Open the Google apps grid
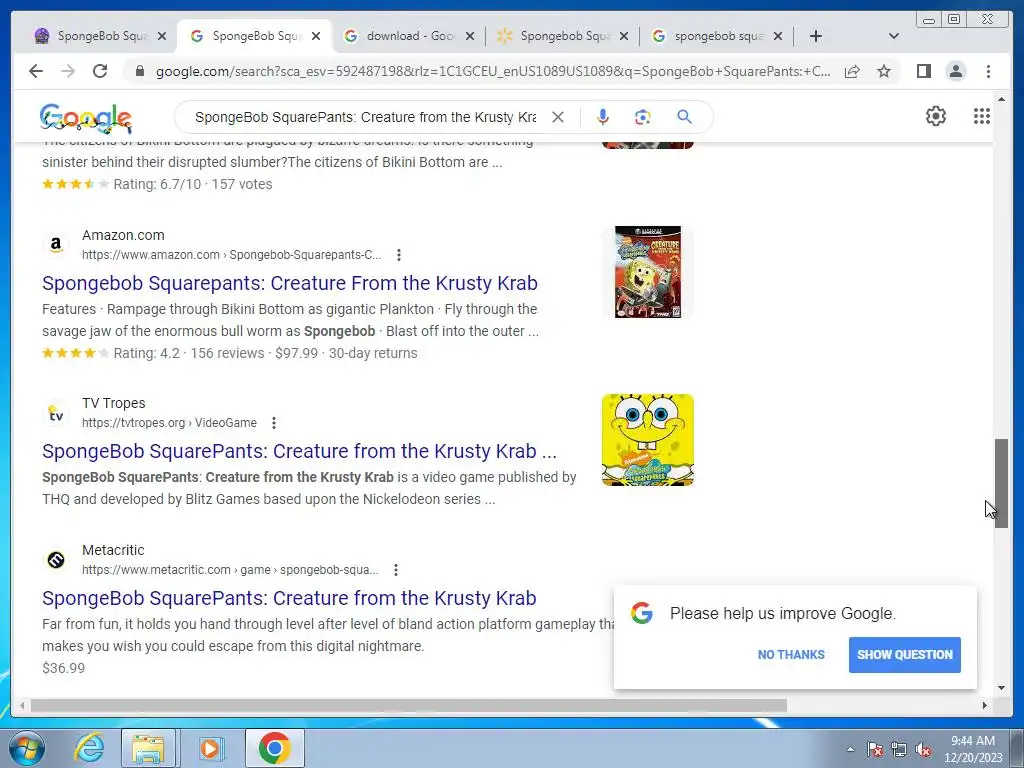This screenshot has height=768, width=1024. (982, 116)
